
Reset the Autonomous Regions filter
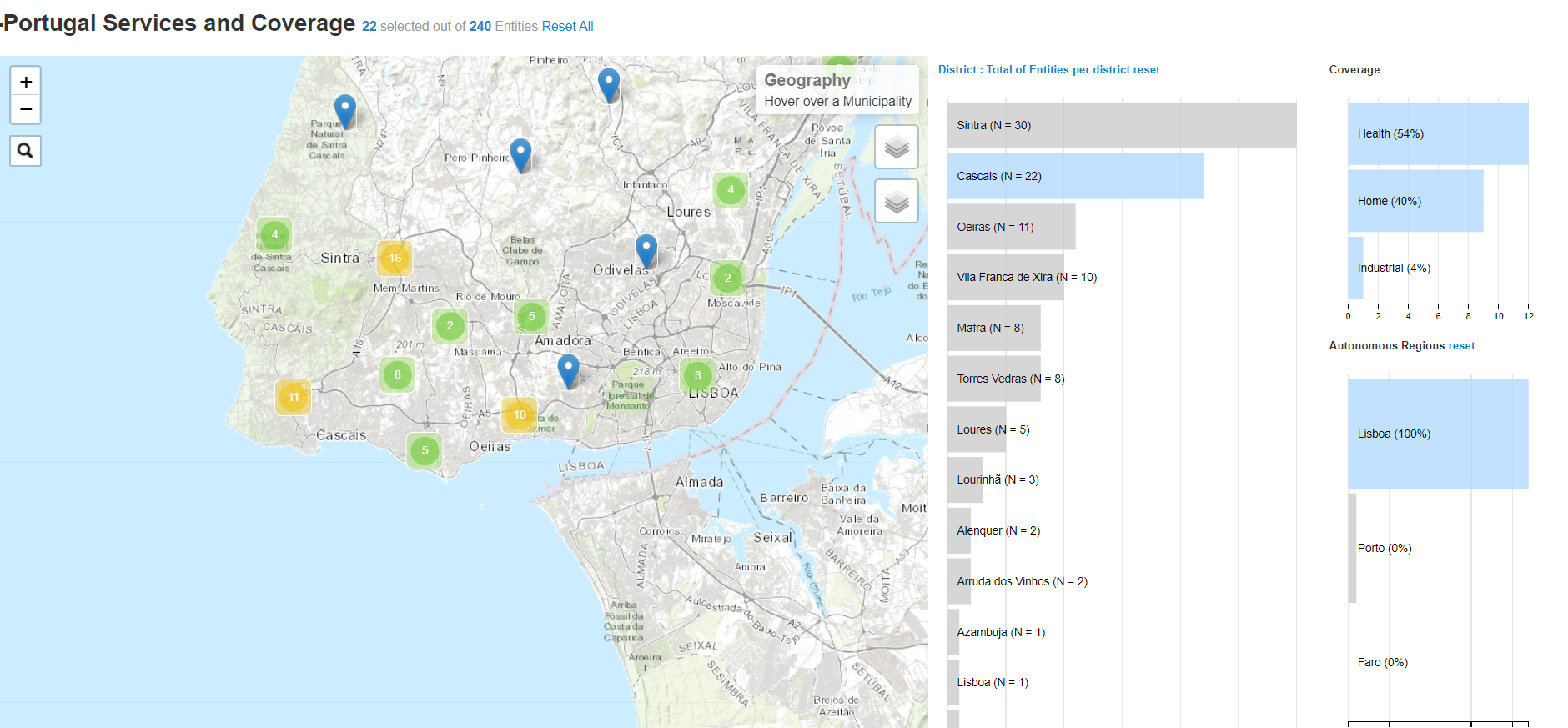click(x=1461, y=345)
